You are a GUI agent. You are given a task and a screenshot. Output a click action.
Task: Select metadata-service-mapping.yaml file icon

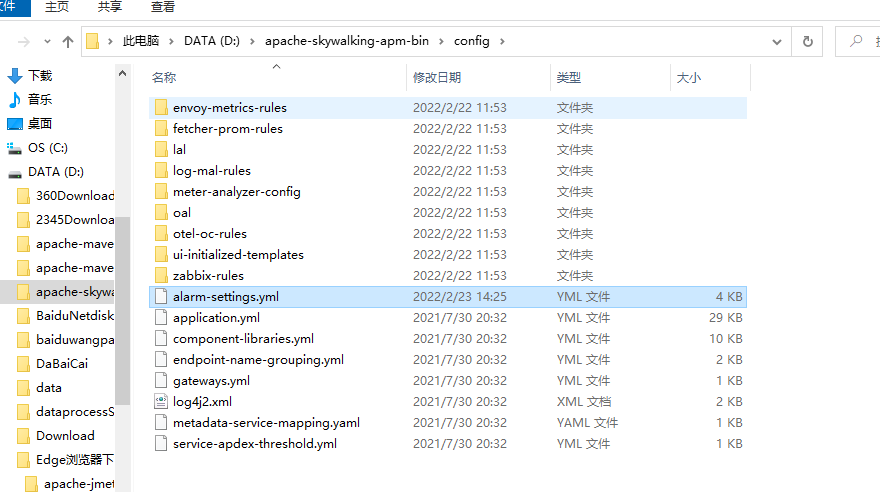point(161,422)
